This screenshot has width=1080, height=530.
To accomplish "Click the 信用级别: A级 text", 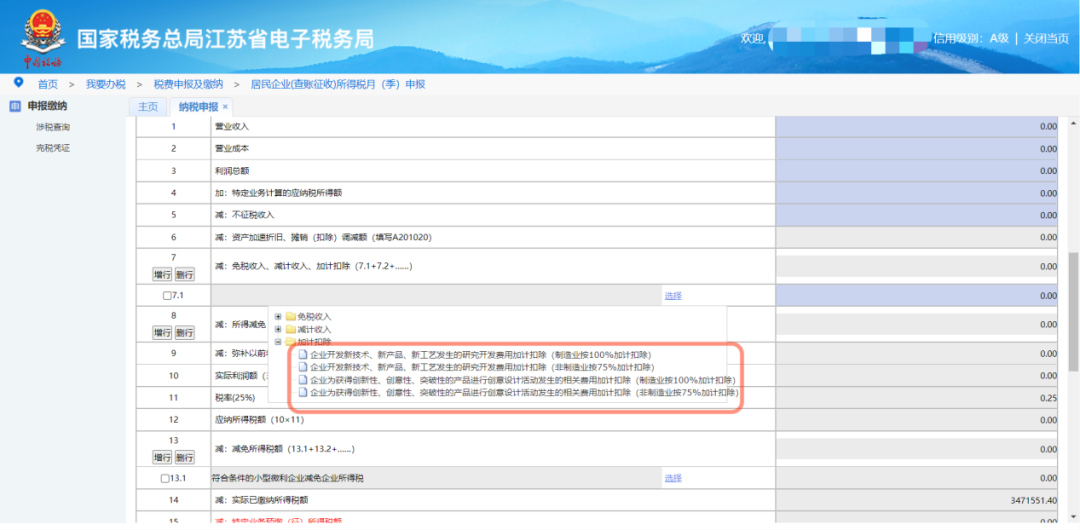I will pyautogui.click(x=970, y=39).
